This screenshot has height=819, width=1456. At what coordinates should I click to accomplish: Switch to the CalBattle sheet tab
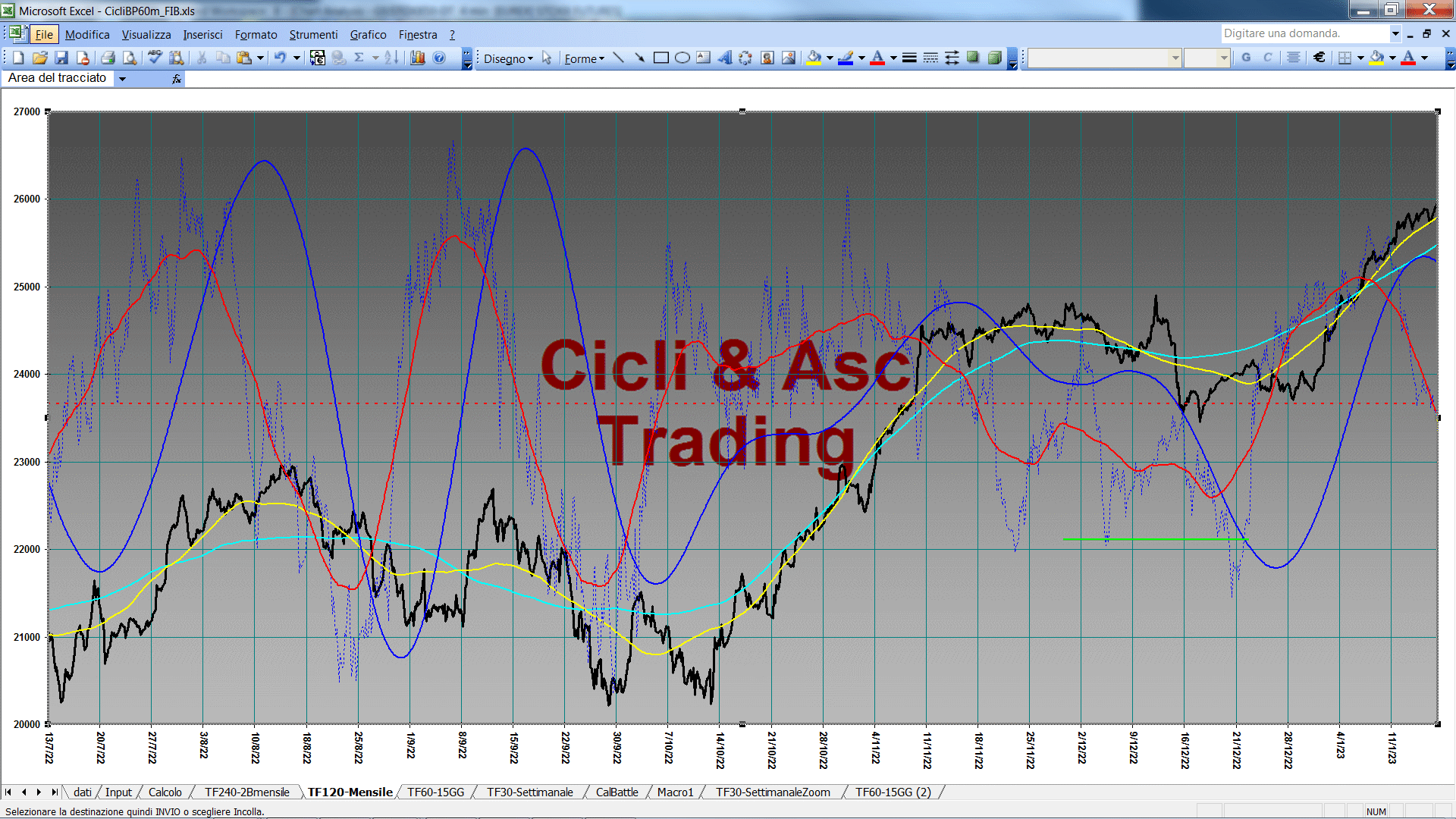(617, 792)
